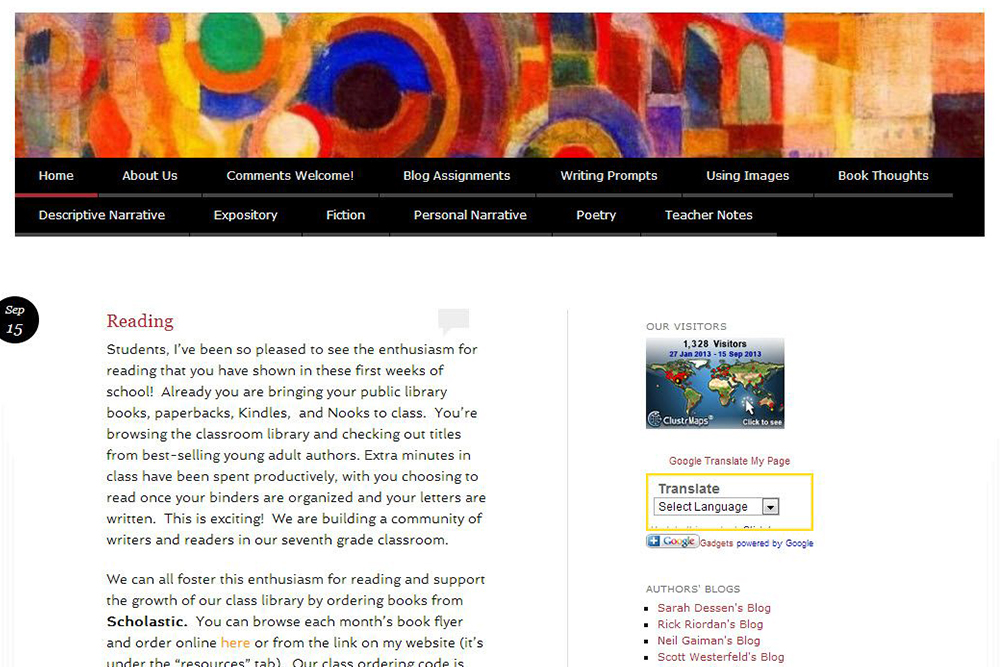Viewport: 1000px width, 667px height.
Task: Click Gadgets powered by Google link
Action: [757, 543]
